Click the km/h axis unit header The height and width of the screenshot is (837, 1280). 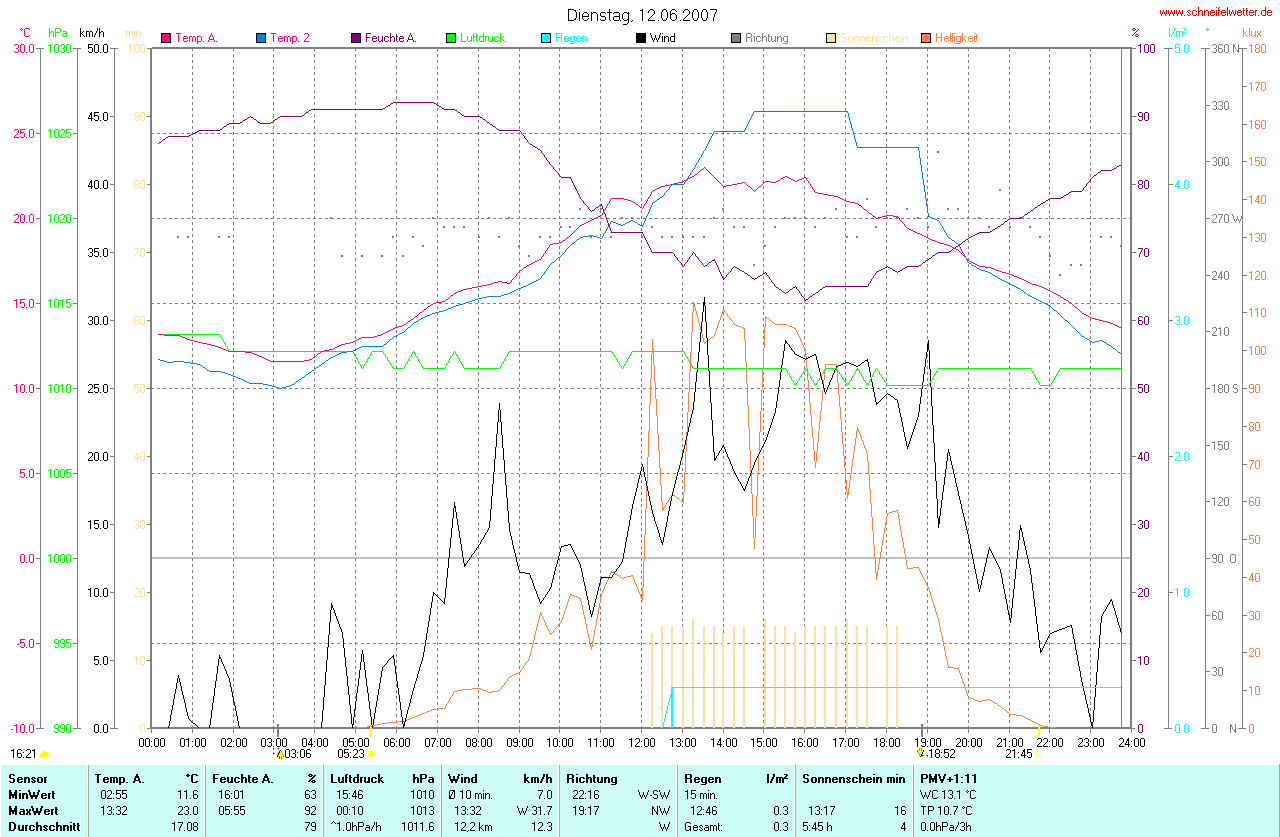point(91,33)
